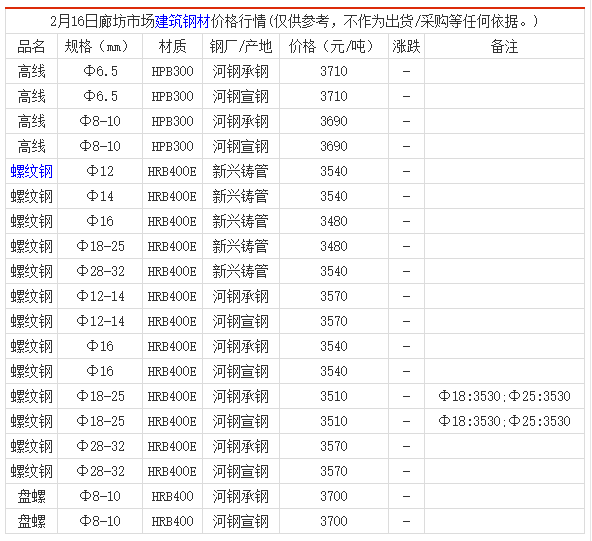This screenshot has height=541, width=592.
Task: Open the 建筑钢材 link in title
Action: (x=182, y=21)
